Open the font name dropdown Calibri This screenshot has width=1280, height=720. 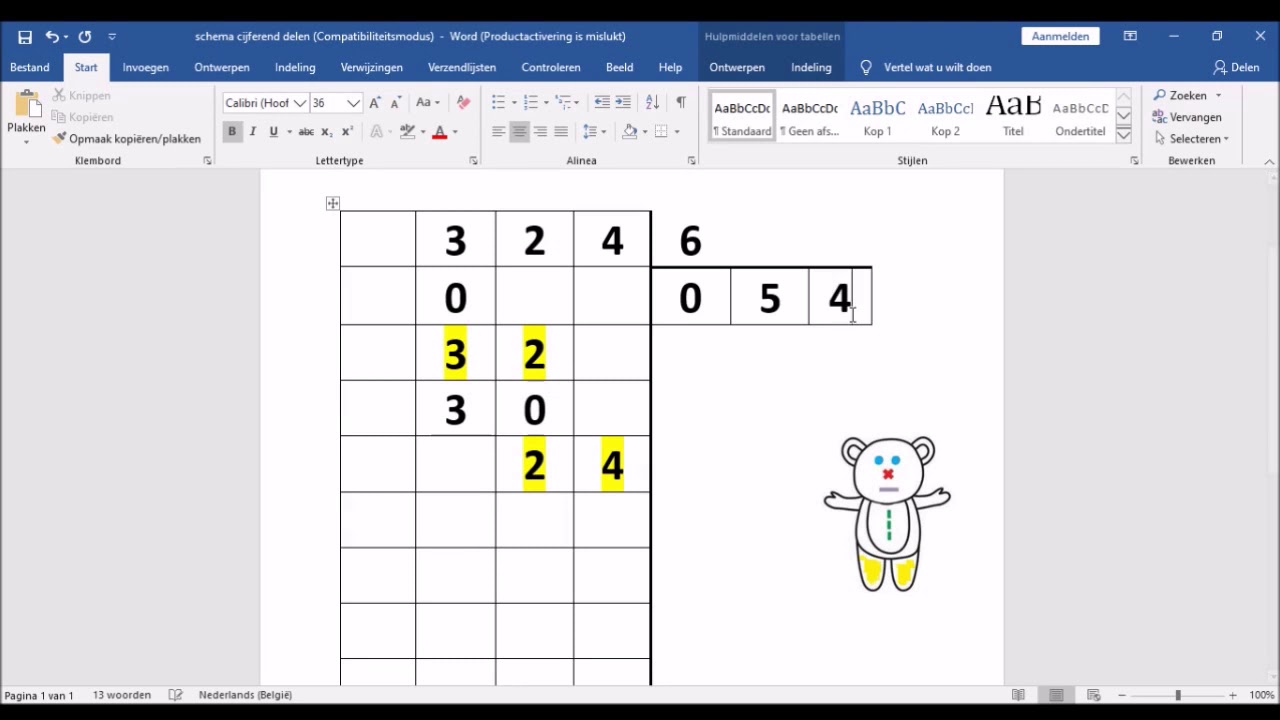pos(300,103)
